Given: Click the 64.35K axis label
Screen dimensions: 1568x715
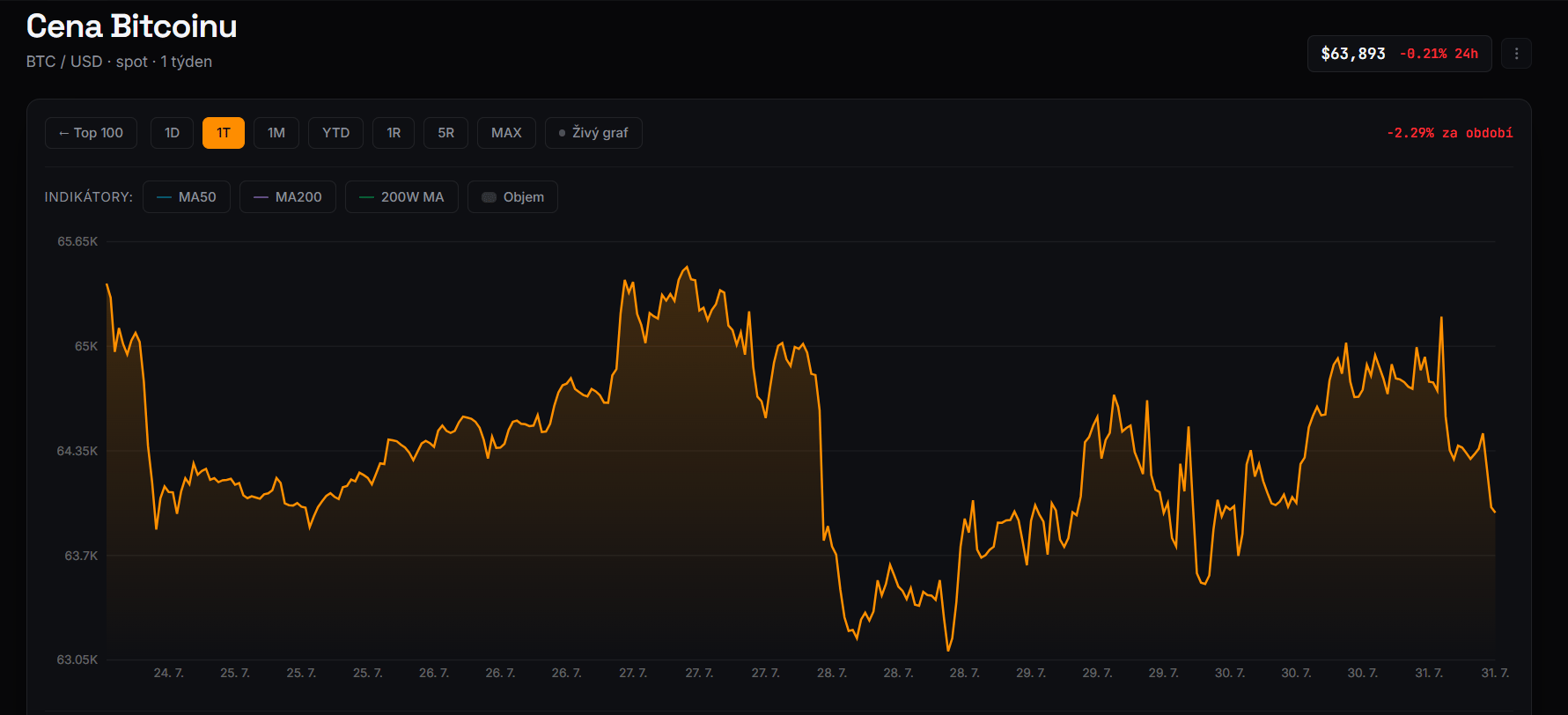Looking at the screenshot, I should pos(77,451).
